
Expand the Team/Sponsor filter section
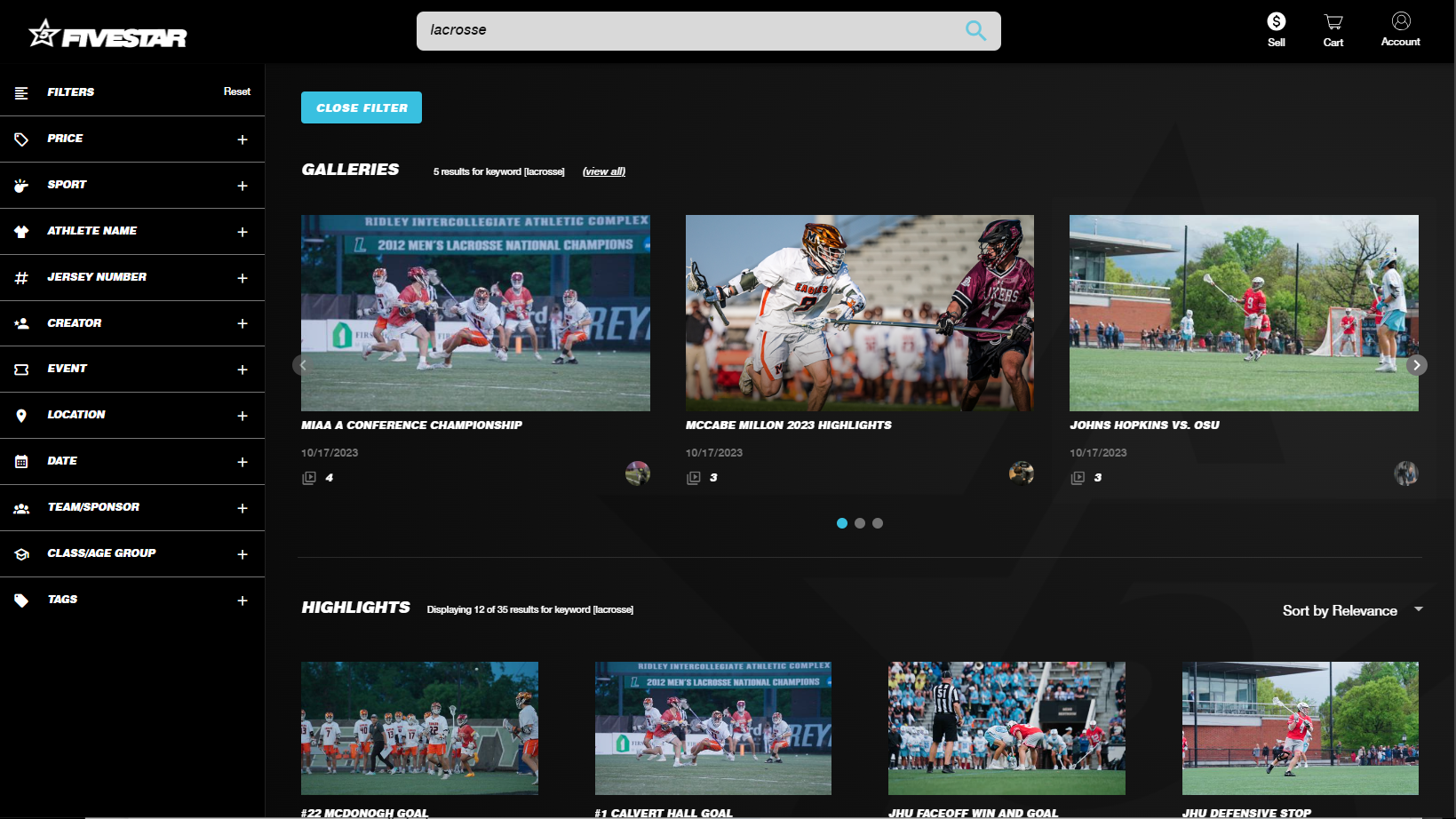click(x=243, y=508)
